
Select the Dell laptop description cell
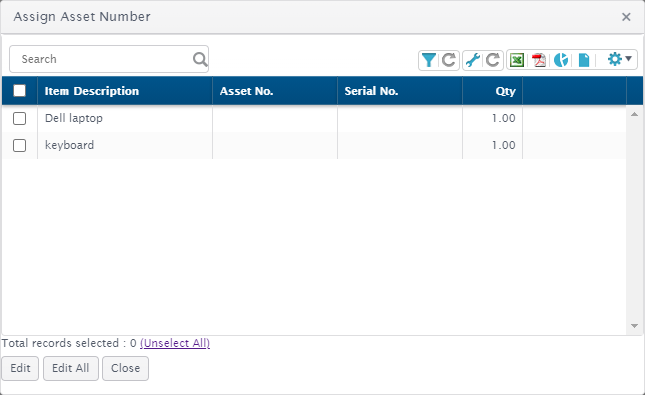tap(125, 118)
